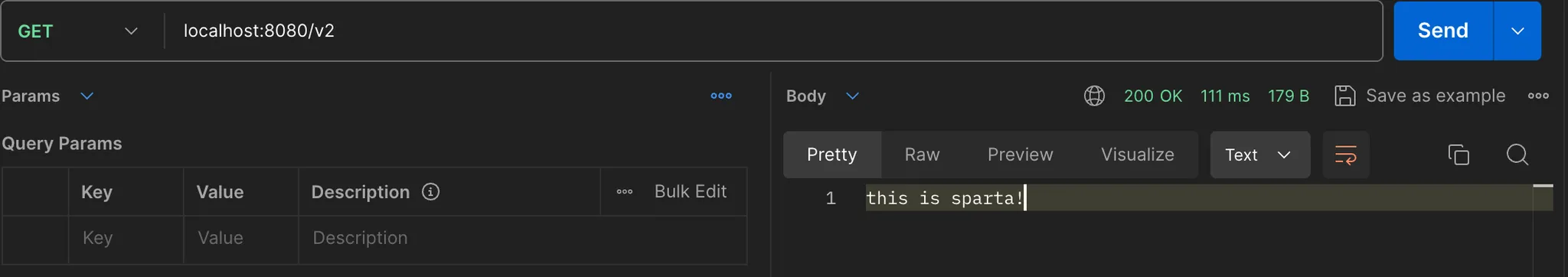The height and width of the screenshot is (277, 1568).
Task: Send the request with the Send button
Action: coord(1442,31)
